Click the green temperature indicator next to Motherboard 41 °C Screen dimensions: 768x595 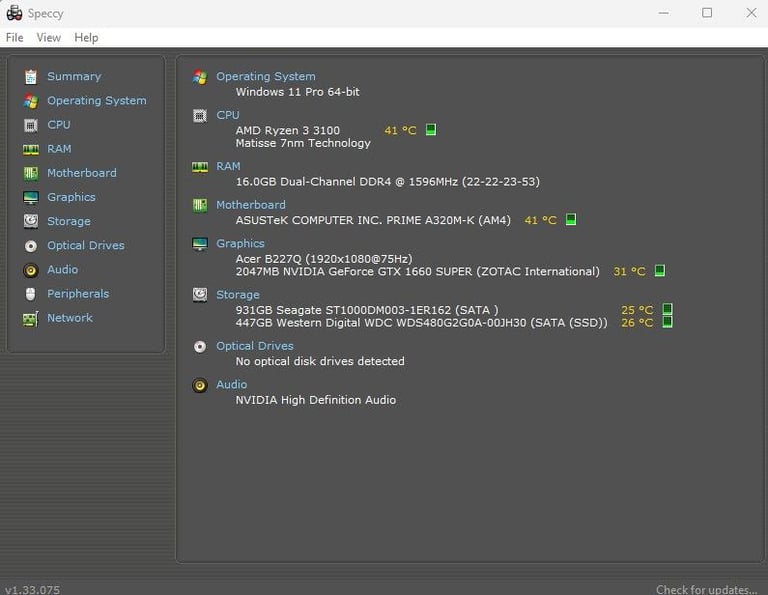(571, 219)
